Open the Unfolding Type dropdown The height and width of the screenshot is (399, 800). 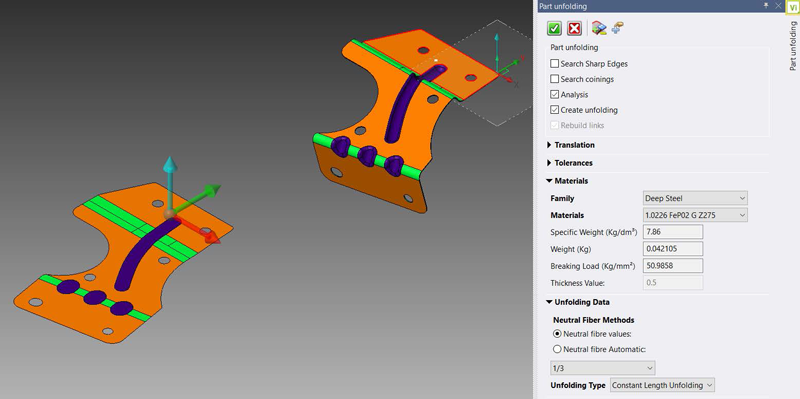click(x=662, y=385)
